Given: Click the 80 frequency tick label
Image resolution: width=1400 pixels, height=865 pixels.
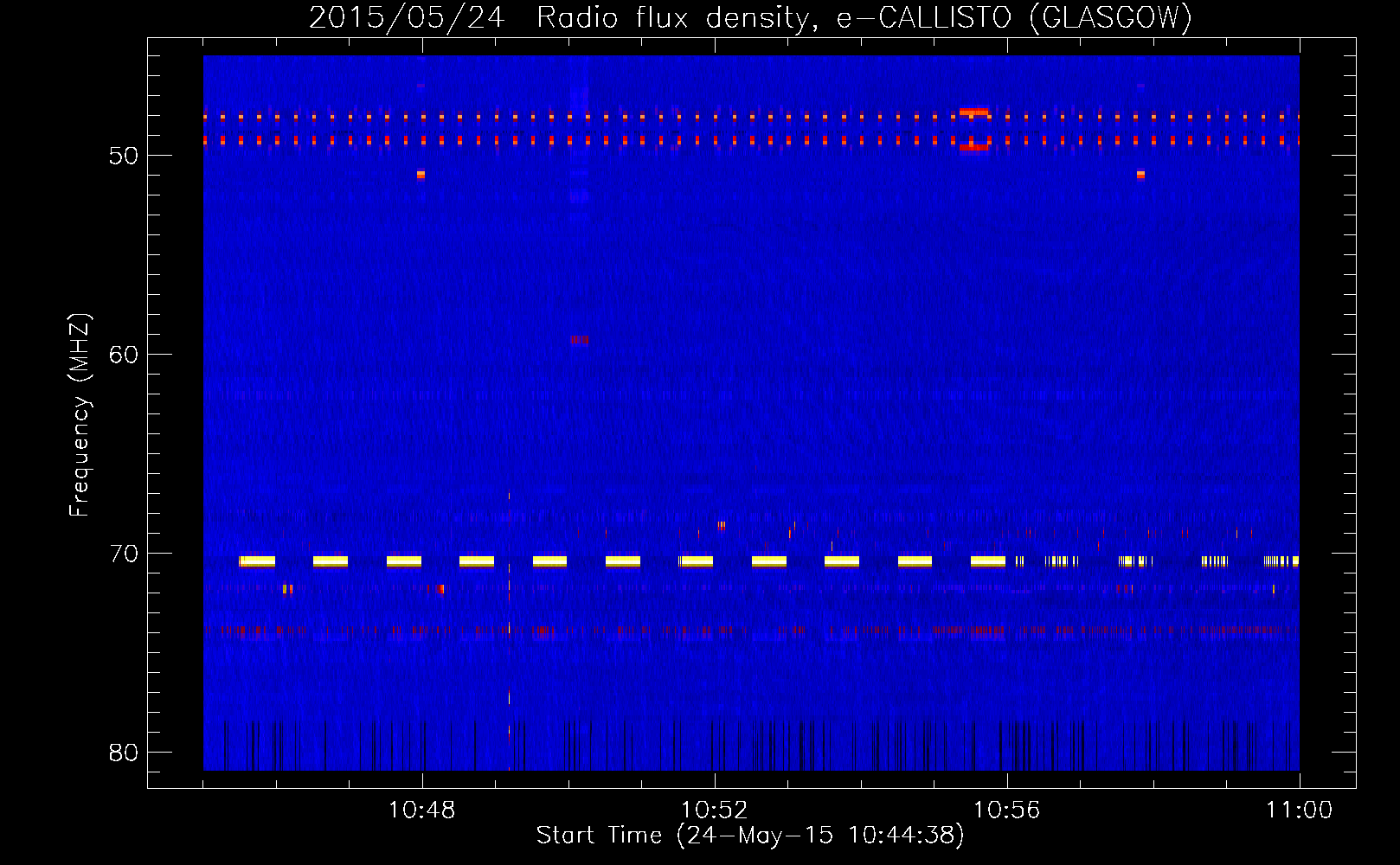Looking at the screenshot, I should [124, 753].
